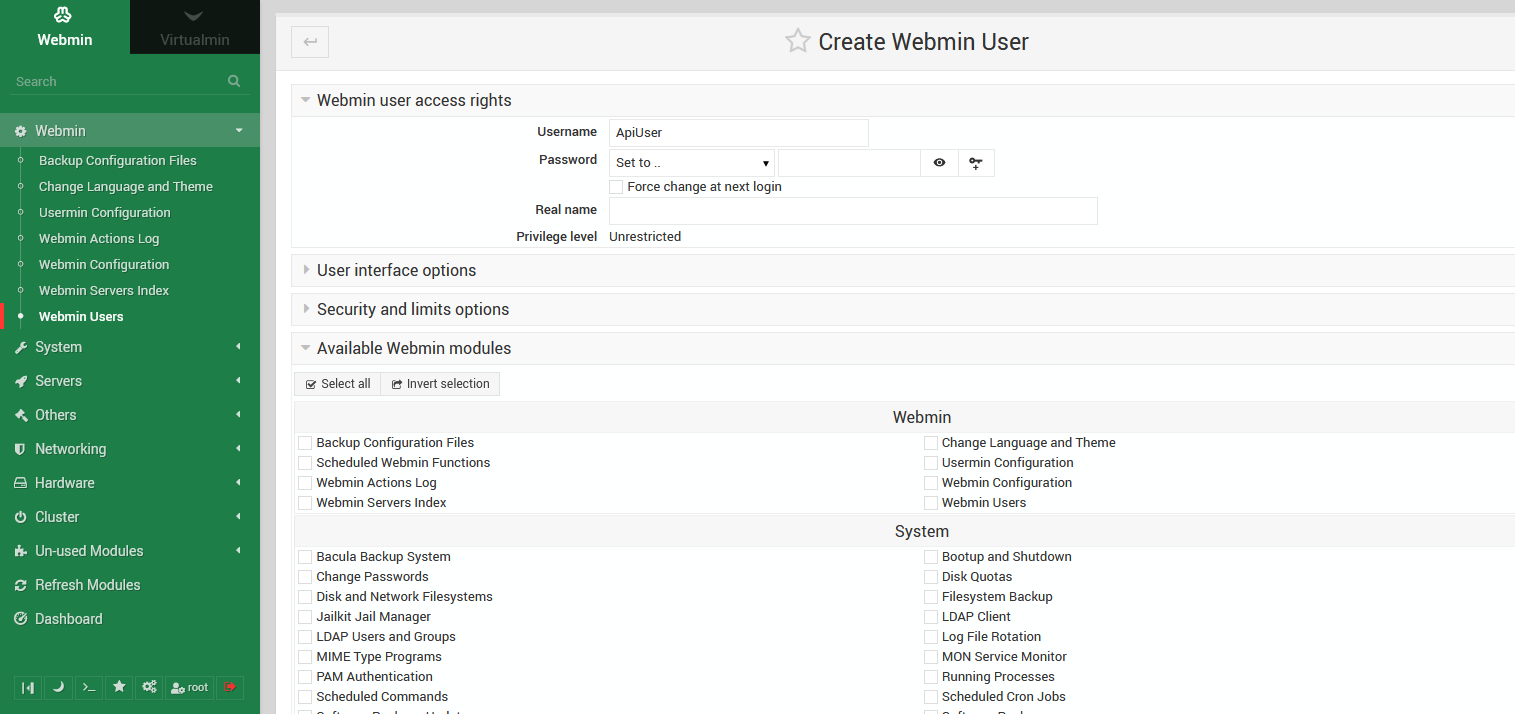1515x714 pixels.
Task: Open favorites star icon in sidebar footer
Action: (x=119, y=687)
